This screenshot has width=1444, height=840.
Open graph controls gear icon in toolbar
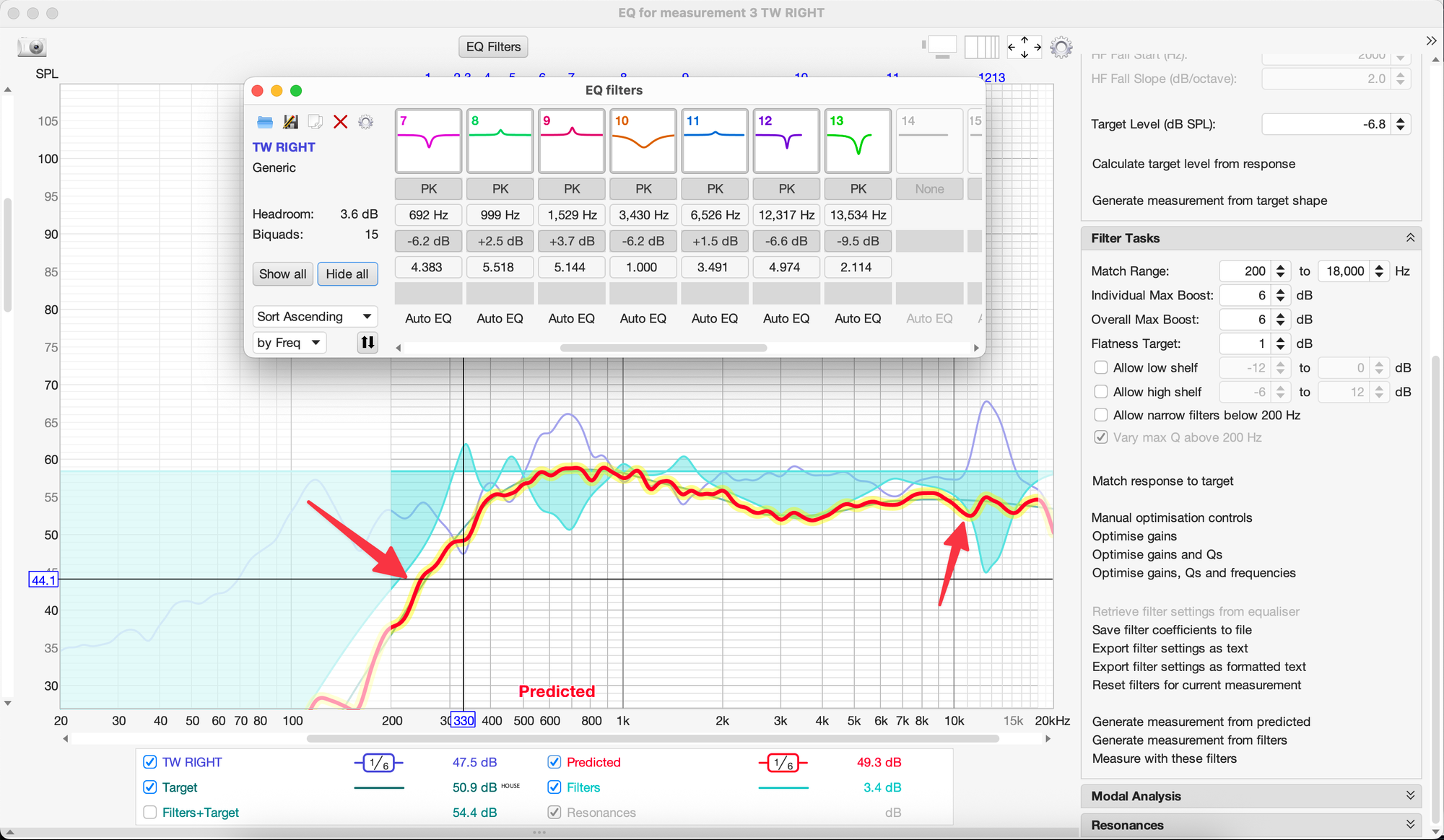(x=1061, y=48)
